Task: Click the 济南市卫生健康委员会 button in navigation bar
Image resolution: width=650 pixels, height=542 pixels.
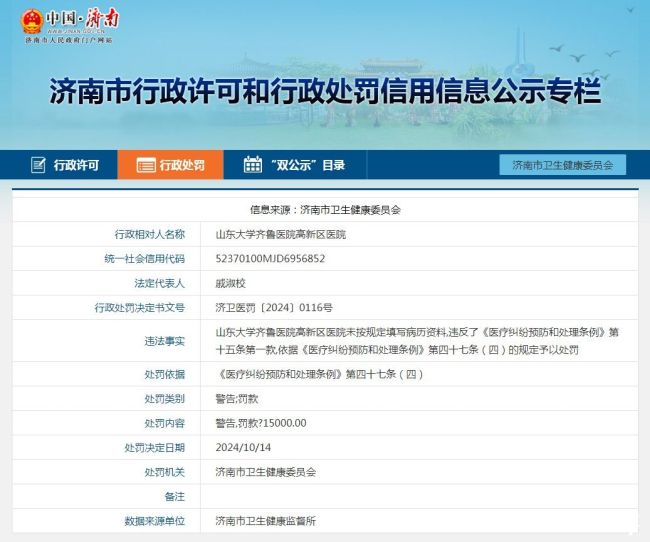Action: click(563, 165)
